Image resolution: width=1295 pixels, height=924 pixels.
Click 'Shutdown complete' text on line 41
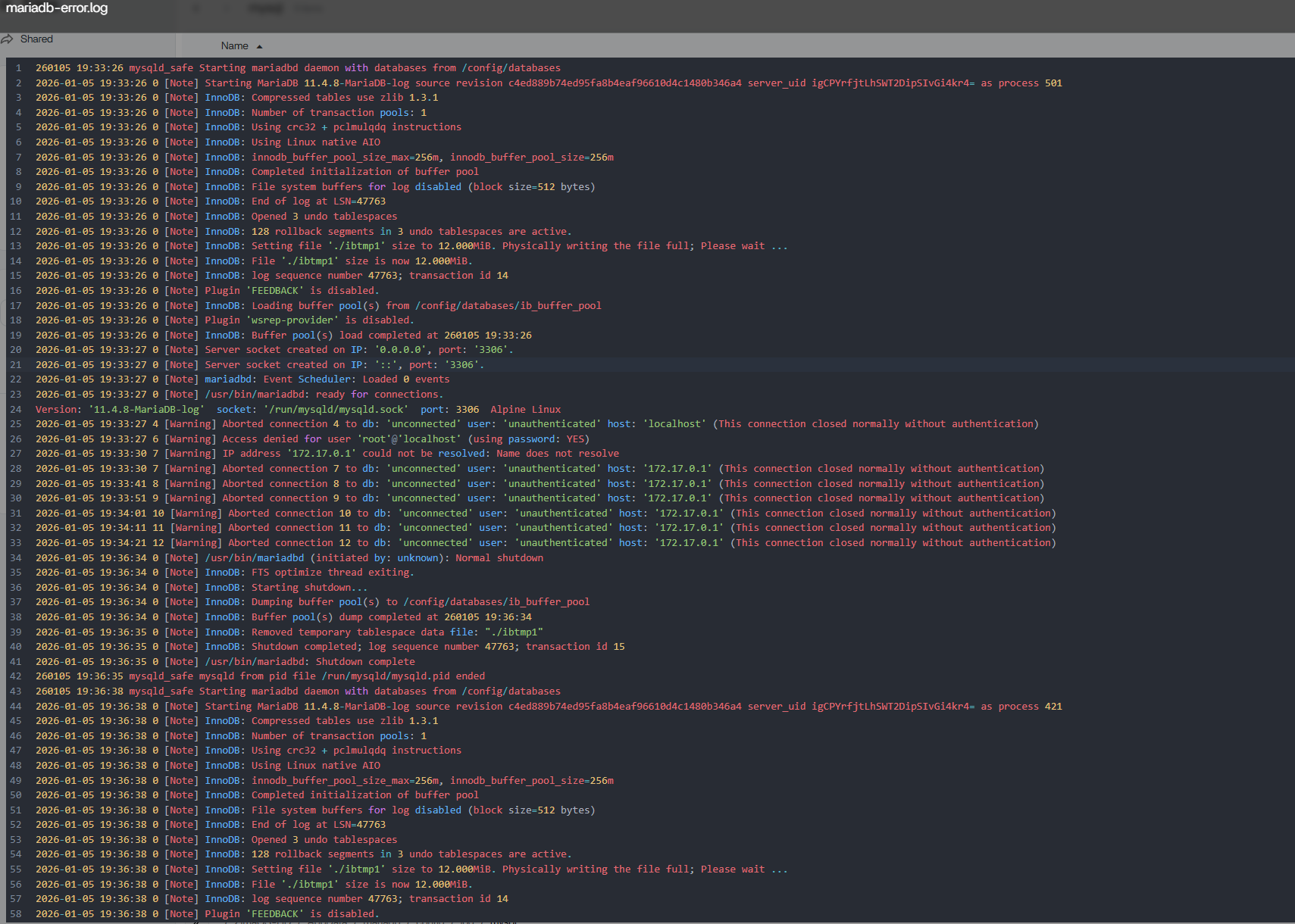pos(364,662)
